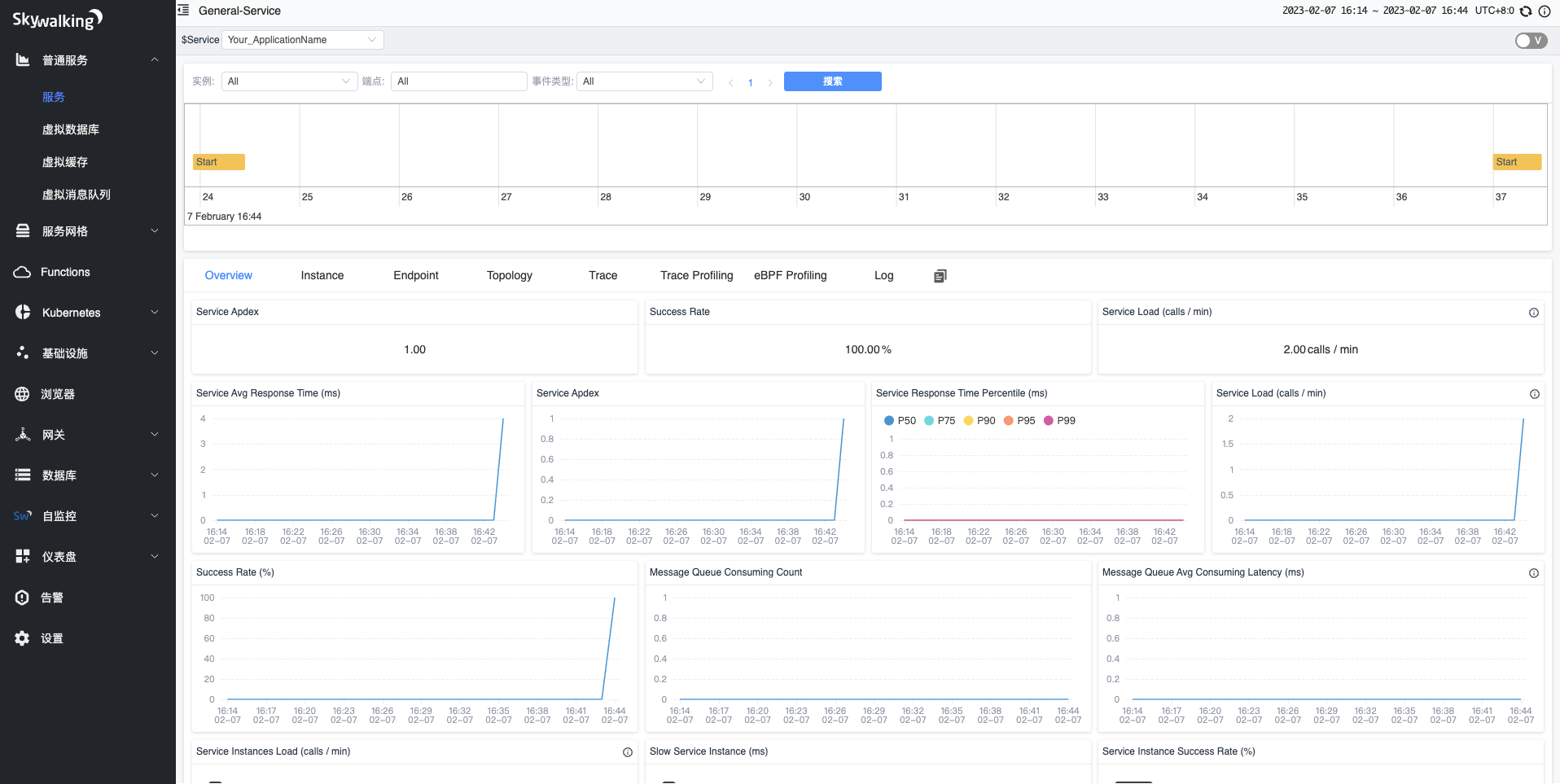Expand the Kubernetes sidebar menu
Image resolution: width=1560 pixels, height=784 pixels.
pyautogui.click(x=87, y=313)
